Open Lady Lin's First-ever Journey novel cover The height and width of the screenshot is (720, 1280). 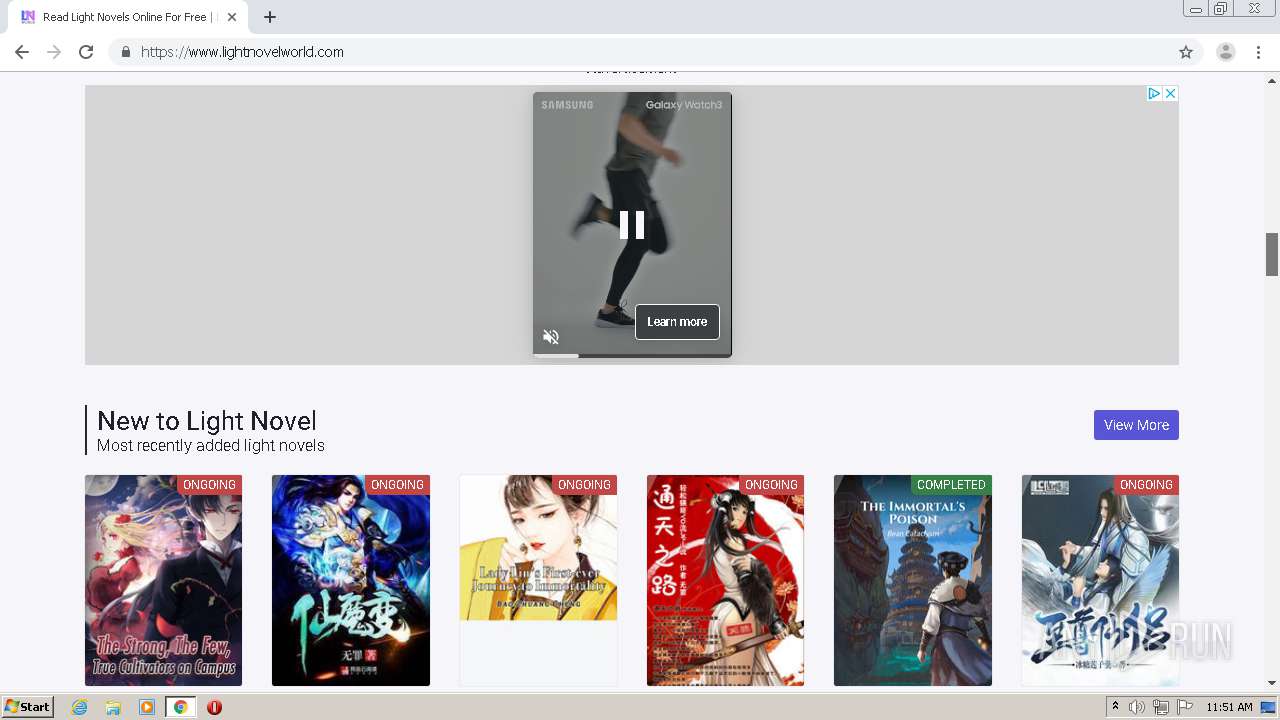[538, 548]
